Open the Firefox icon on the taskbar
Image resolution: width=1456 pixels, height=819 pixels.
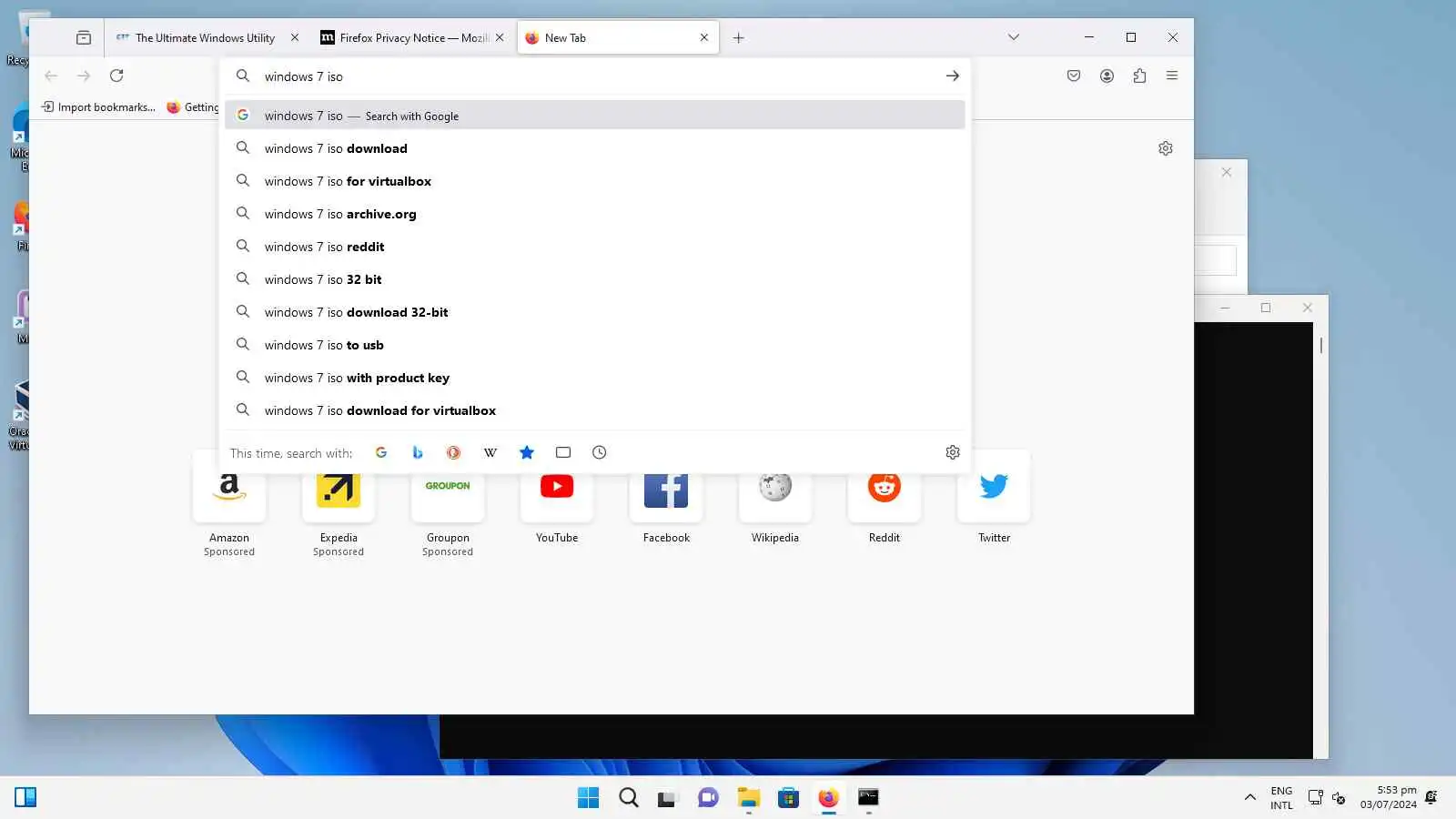click(x=829, y=798)
